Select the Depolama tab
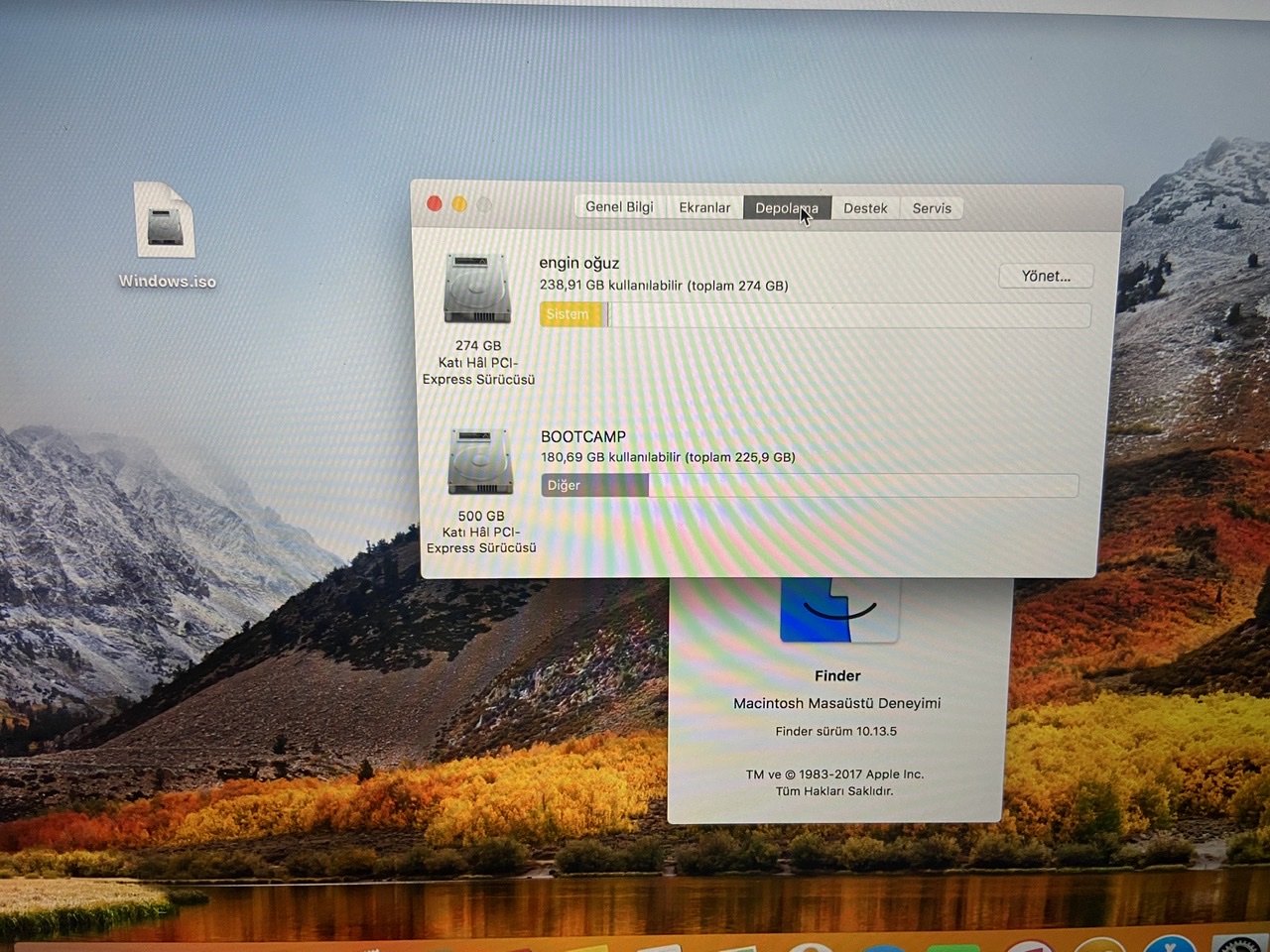1270x952 pixels. pyautogui.click(x=787, y=208)
